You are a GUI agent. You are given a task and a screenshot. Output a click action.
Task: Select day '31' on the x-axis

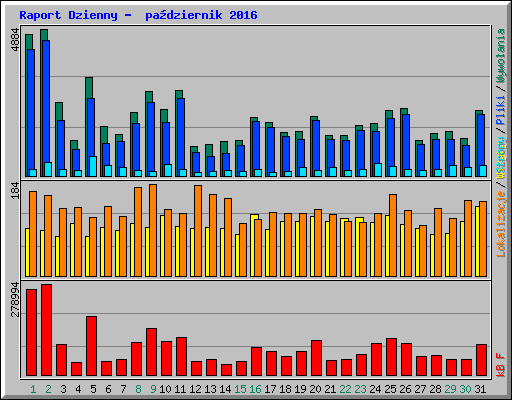[480, 389]
